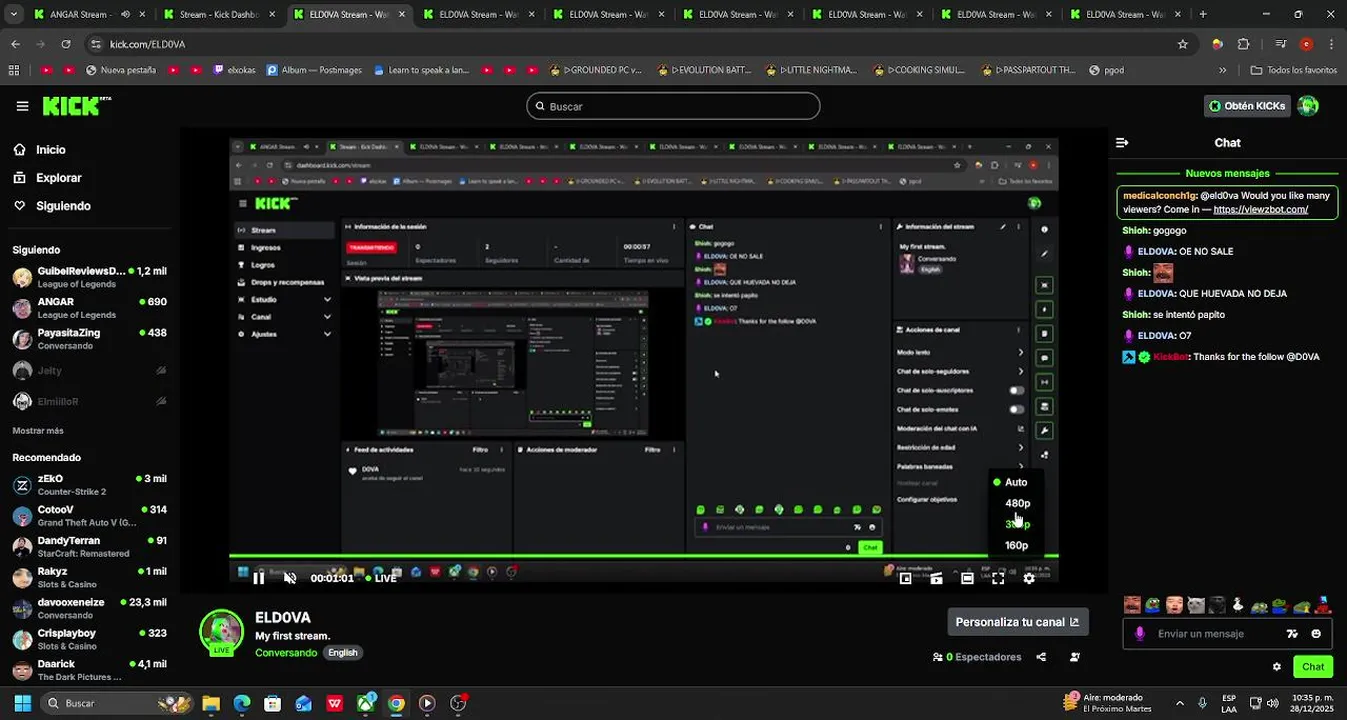The width and height of the screenshot is (1347, 720).
Task: Open Rakyz recommended channel
Action: [x=89, y=578]
